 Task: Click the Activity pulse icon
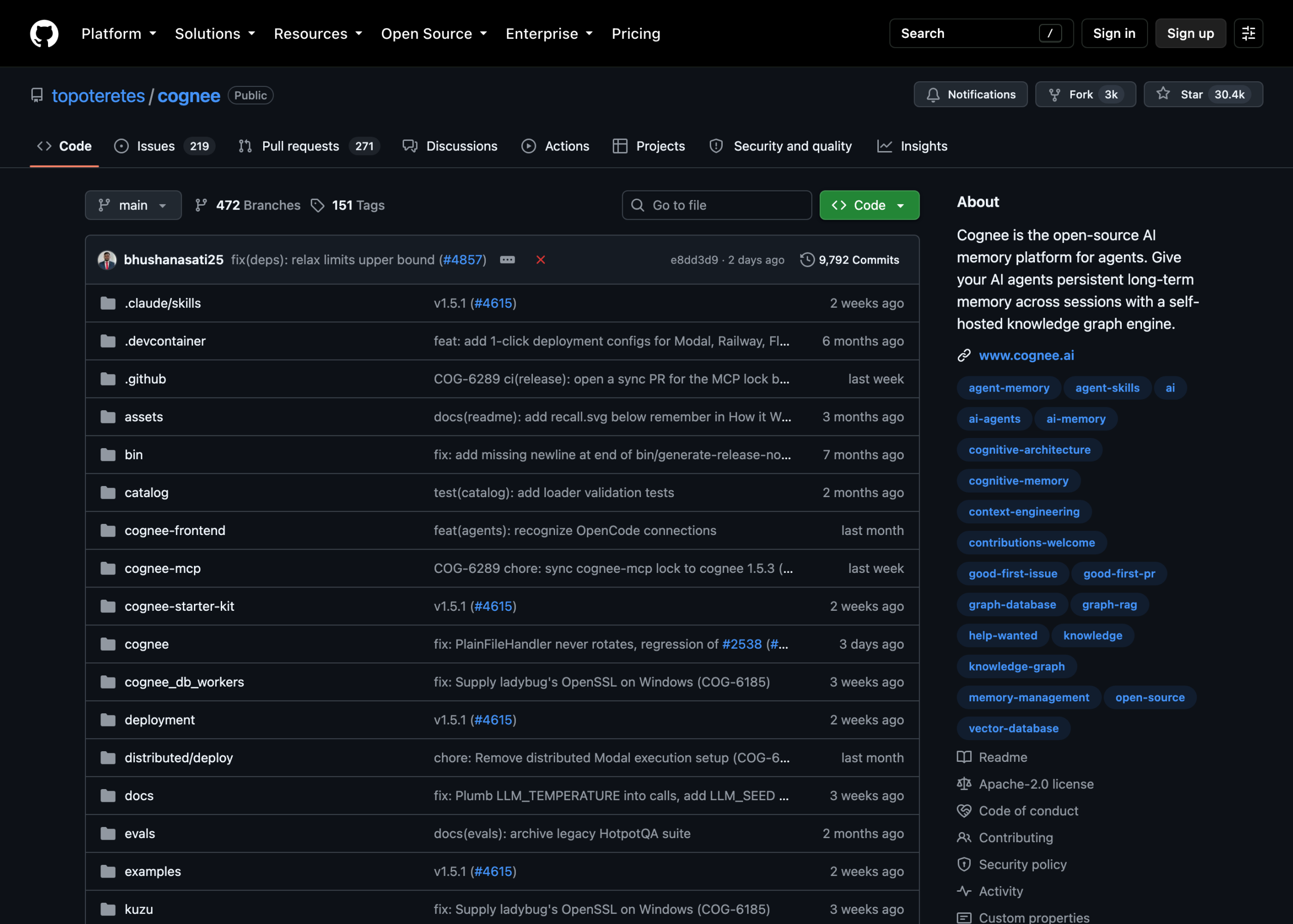(x=964, y=891)
